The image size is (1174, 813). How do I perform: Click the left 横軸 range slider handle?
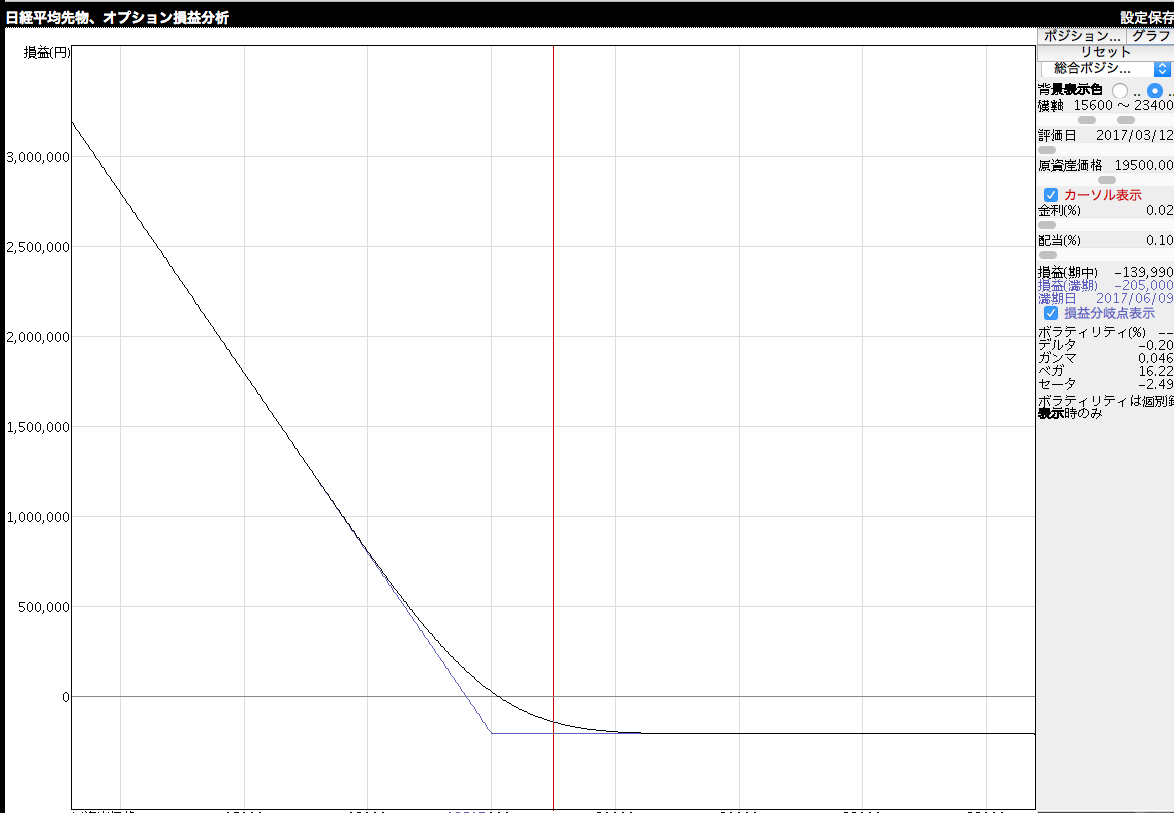click(x=1087, y=120)
